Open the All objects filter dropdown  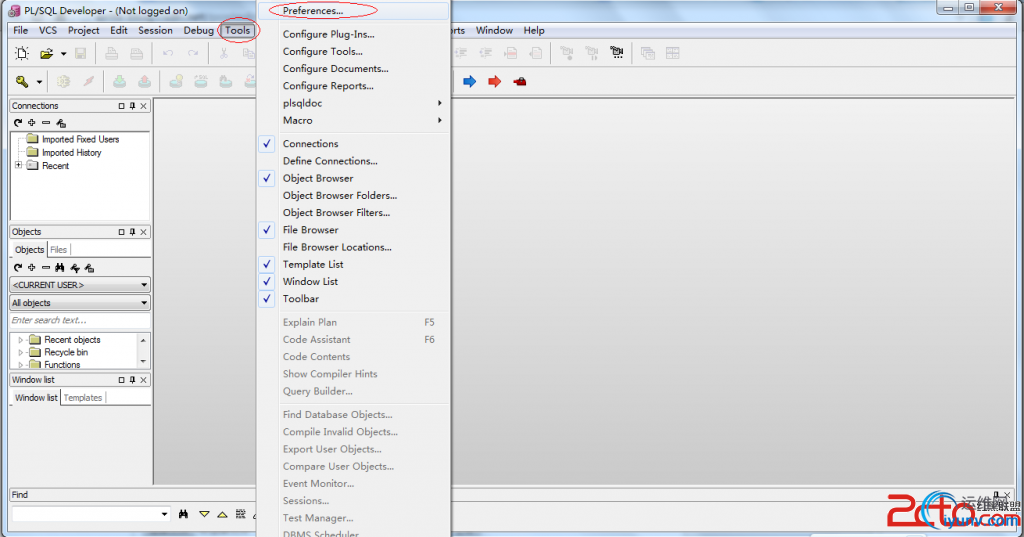tap(144, 303)
